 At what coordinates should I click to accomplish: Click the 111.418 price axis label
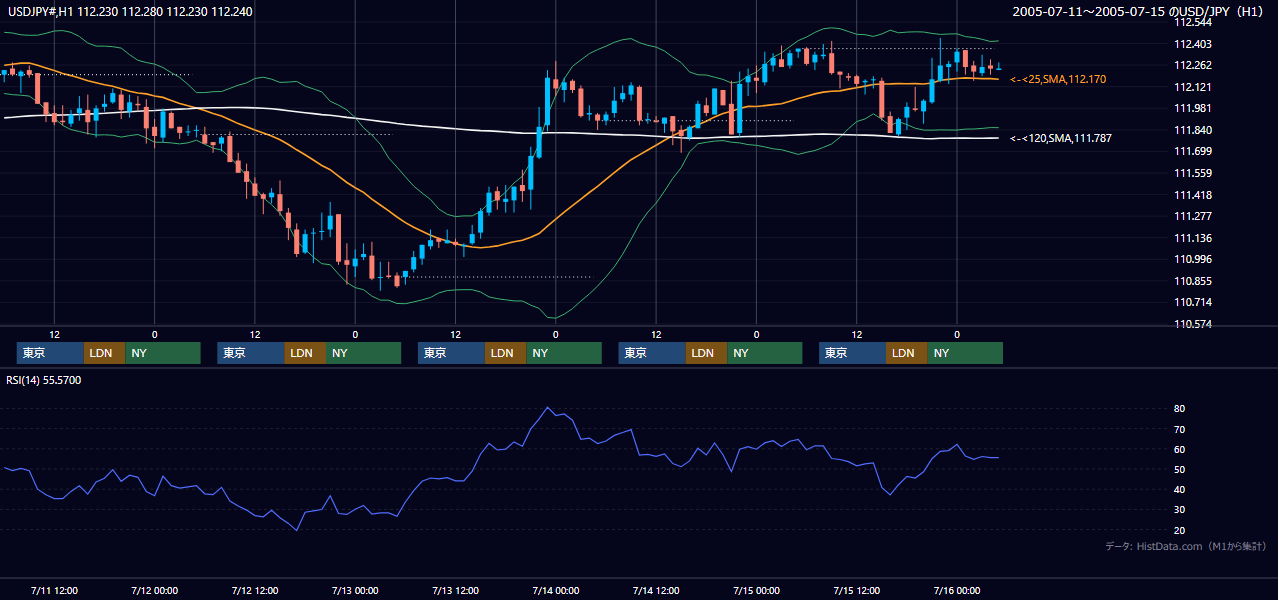[1193, 195]
